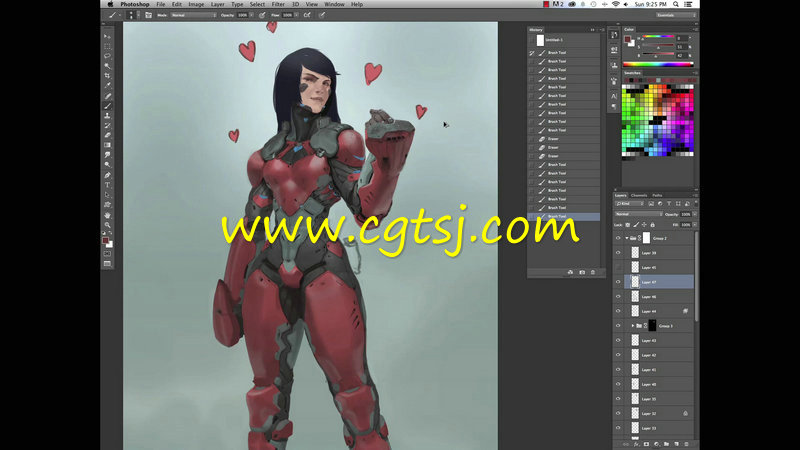800x450 pixels.
Task: Select the Lasso tool
Action: tap(107, 56)
